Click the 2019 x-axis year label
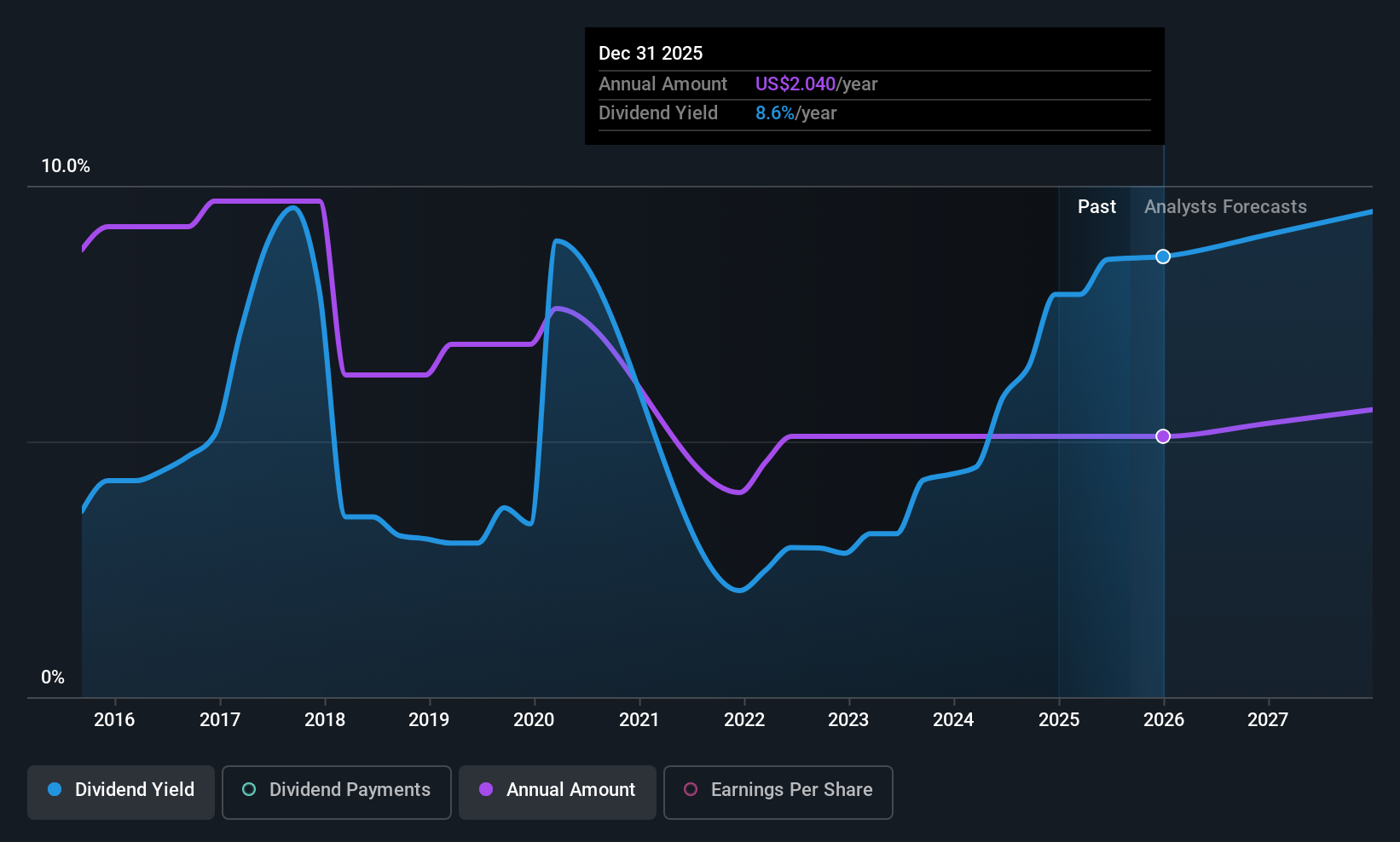This screenshot has width=1400, height=842. tap(429, 720)
